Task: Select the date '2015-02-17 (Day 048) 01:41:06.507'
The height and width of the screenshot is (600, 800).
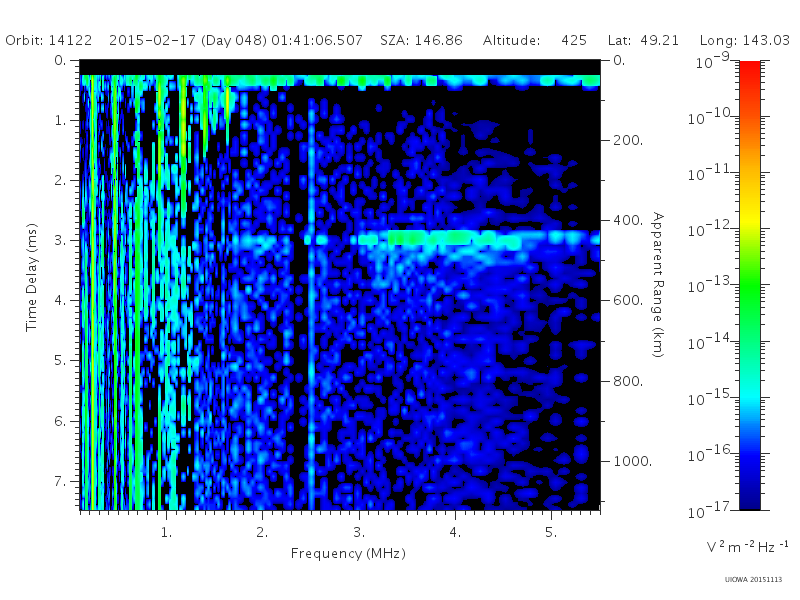Action: click(236, 40)
